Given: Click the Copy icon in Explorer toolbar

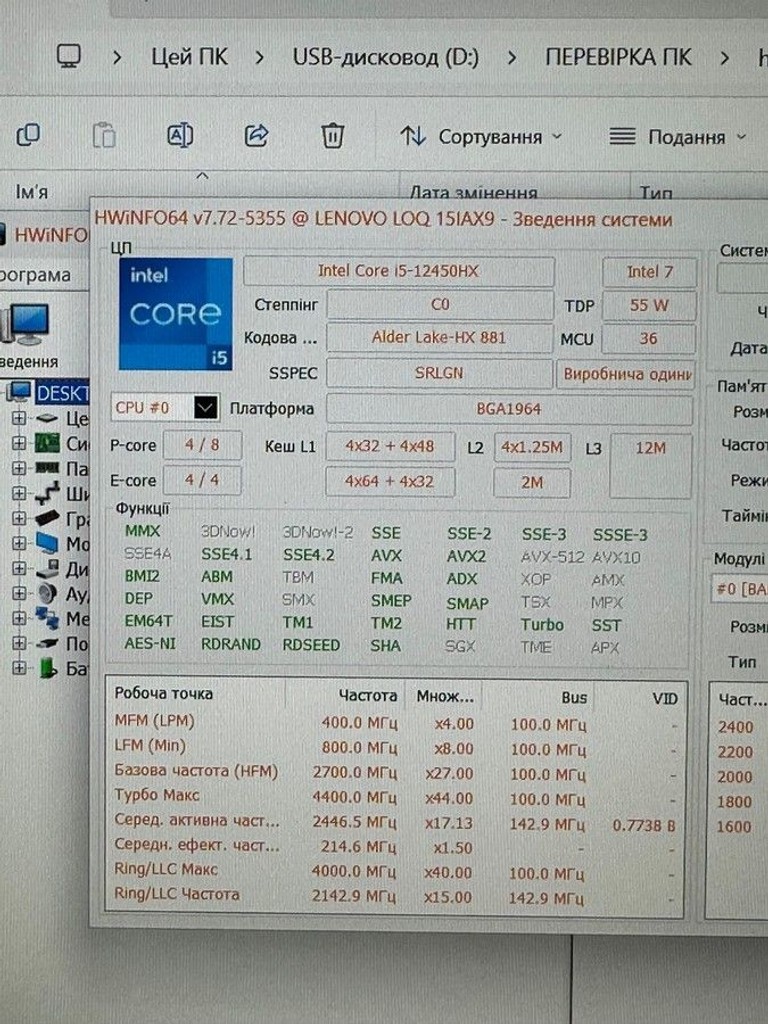Looking at the screenshot, I should click(28, 135).
